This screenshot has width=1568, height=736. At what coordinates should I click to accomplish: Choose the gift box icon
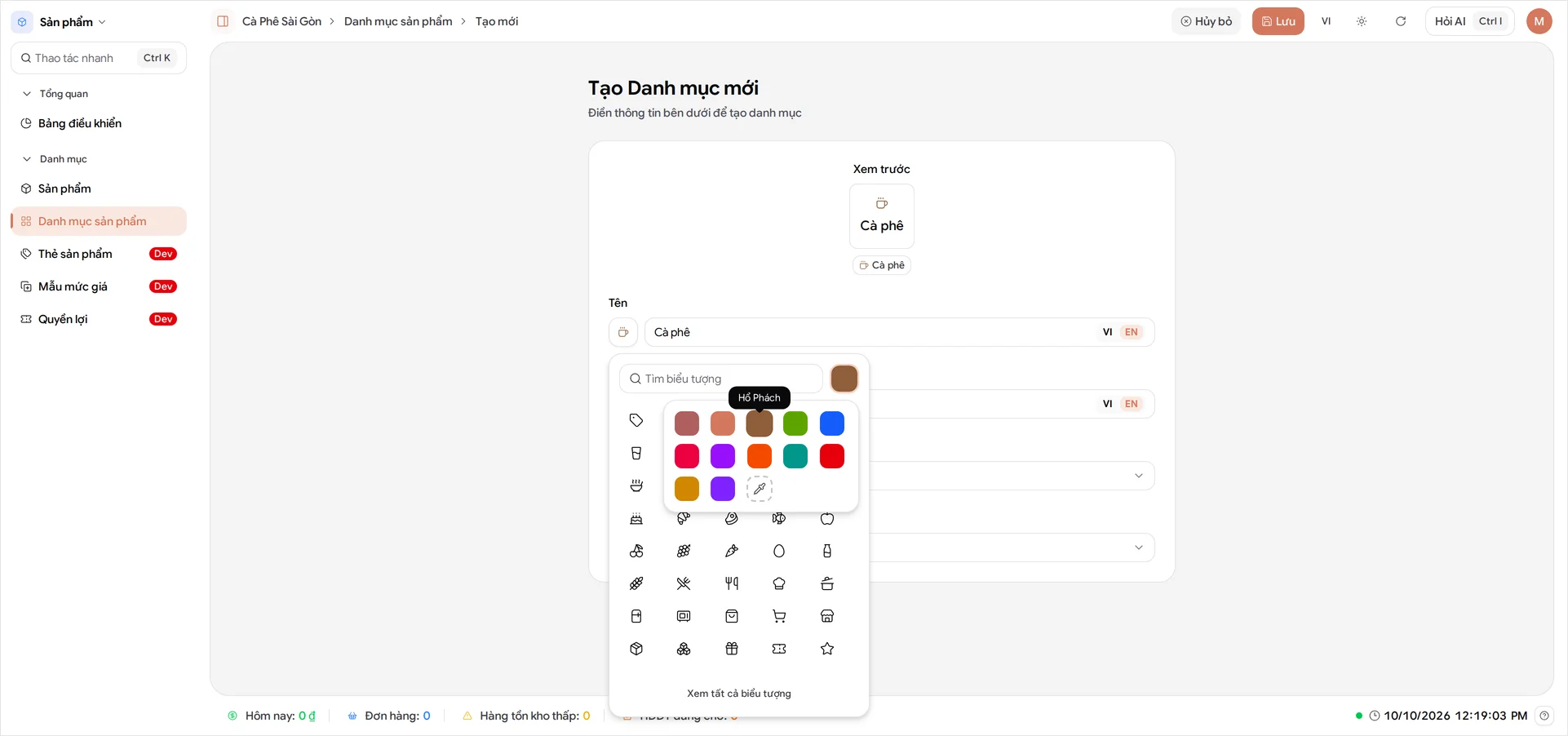point(732,649)
